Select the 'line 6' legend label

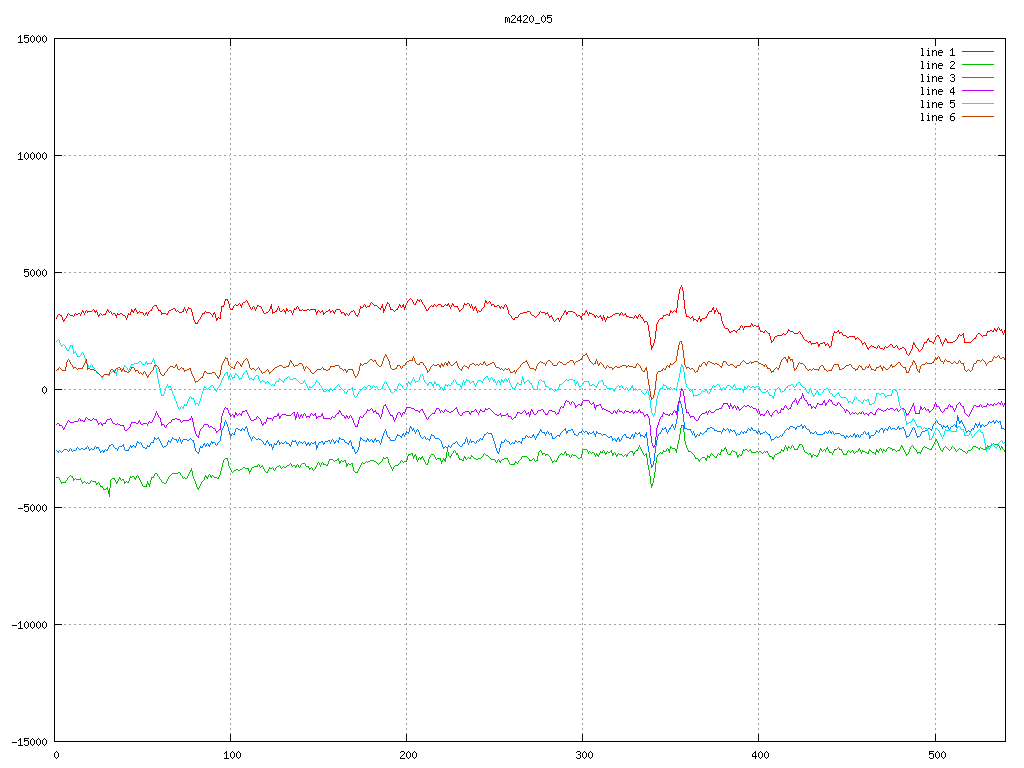[937, 118]
